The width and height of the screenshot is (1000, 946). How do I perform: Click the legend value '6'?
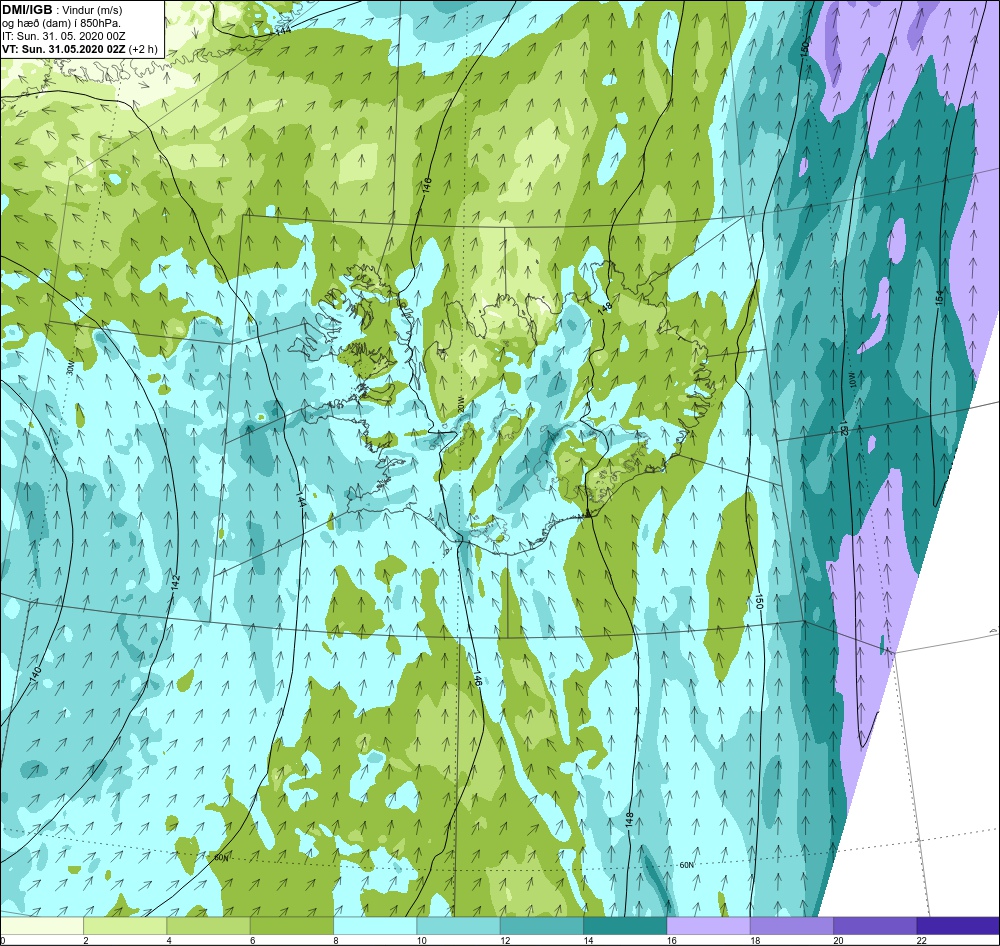tap(253, 940)
